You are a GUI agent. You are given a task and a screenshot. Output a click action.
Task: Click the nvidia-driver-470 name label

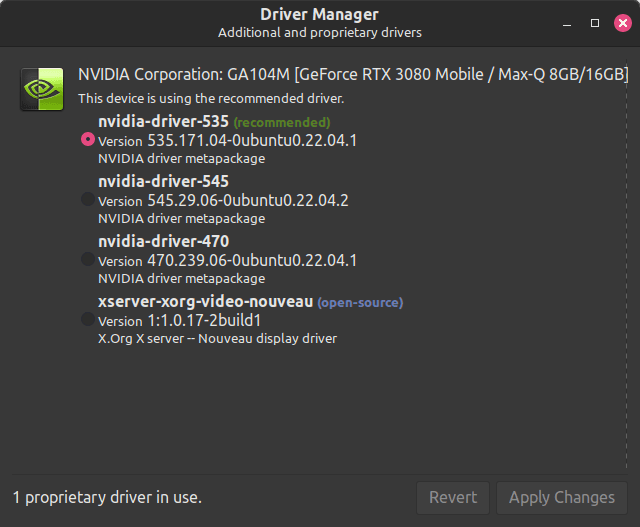[163, 241]
